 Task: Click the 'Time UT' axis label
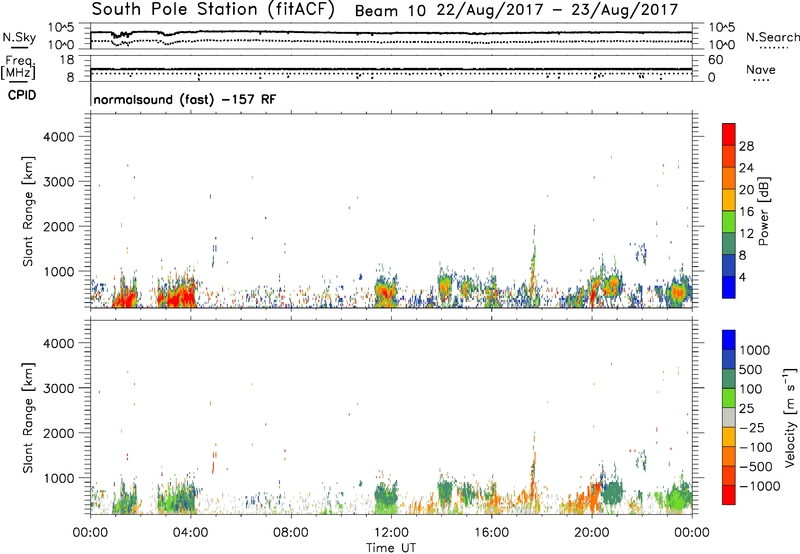[391, 548]
